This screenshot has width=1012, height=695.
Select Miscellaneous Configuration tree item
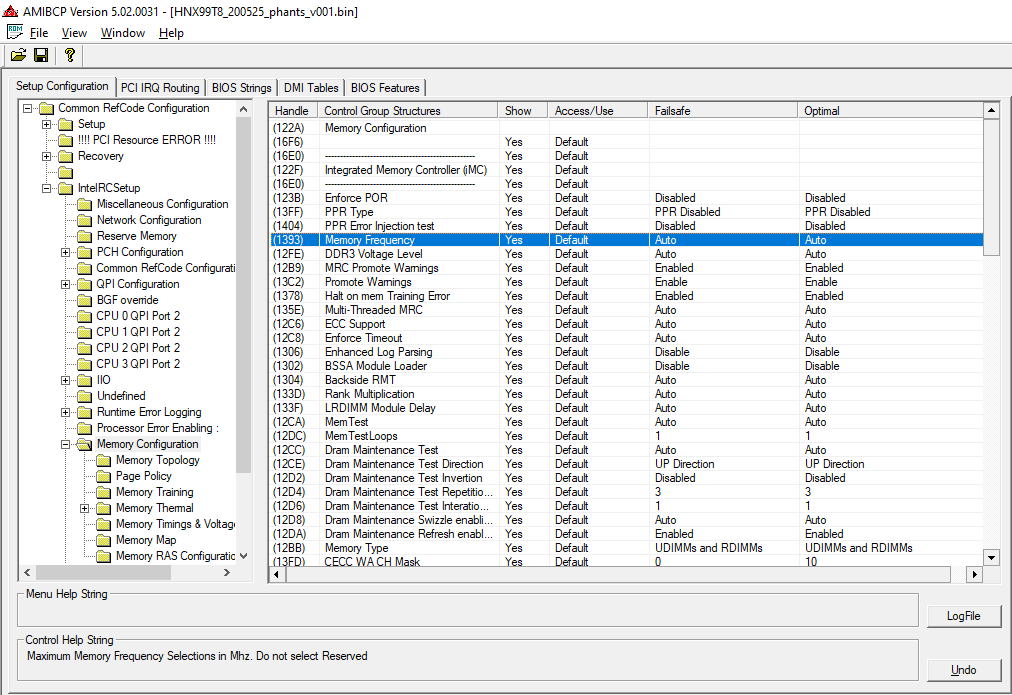163,204
